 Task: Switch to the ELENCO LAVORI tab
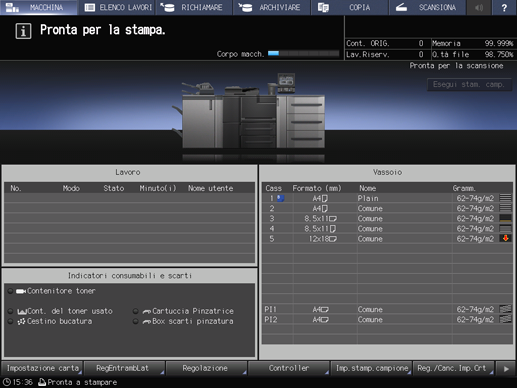tap(117, 7)
